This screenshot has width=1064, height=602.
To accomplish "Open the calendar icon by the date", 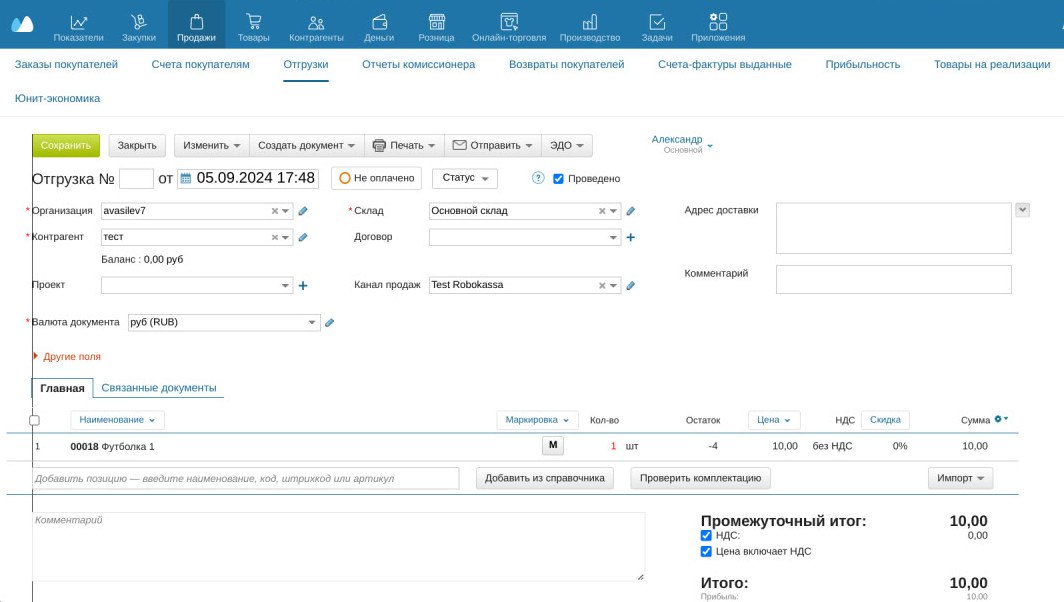I will (185, 179).
